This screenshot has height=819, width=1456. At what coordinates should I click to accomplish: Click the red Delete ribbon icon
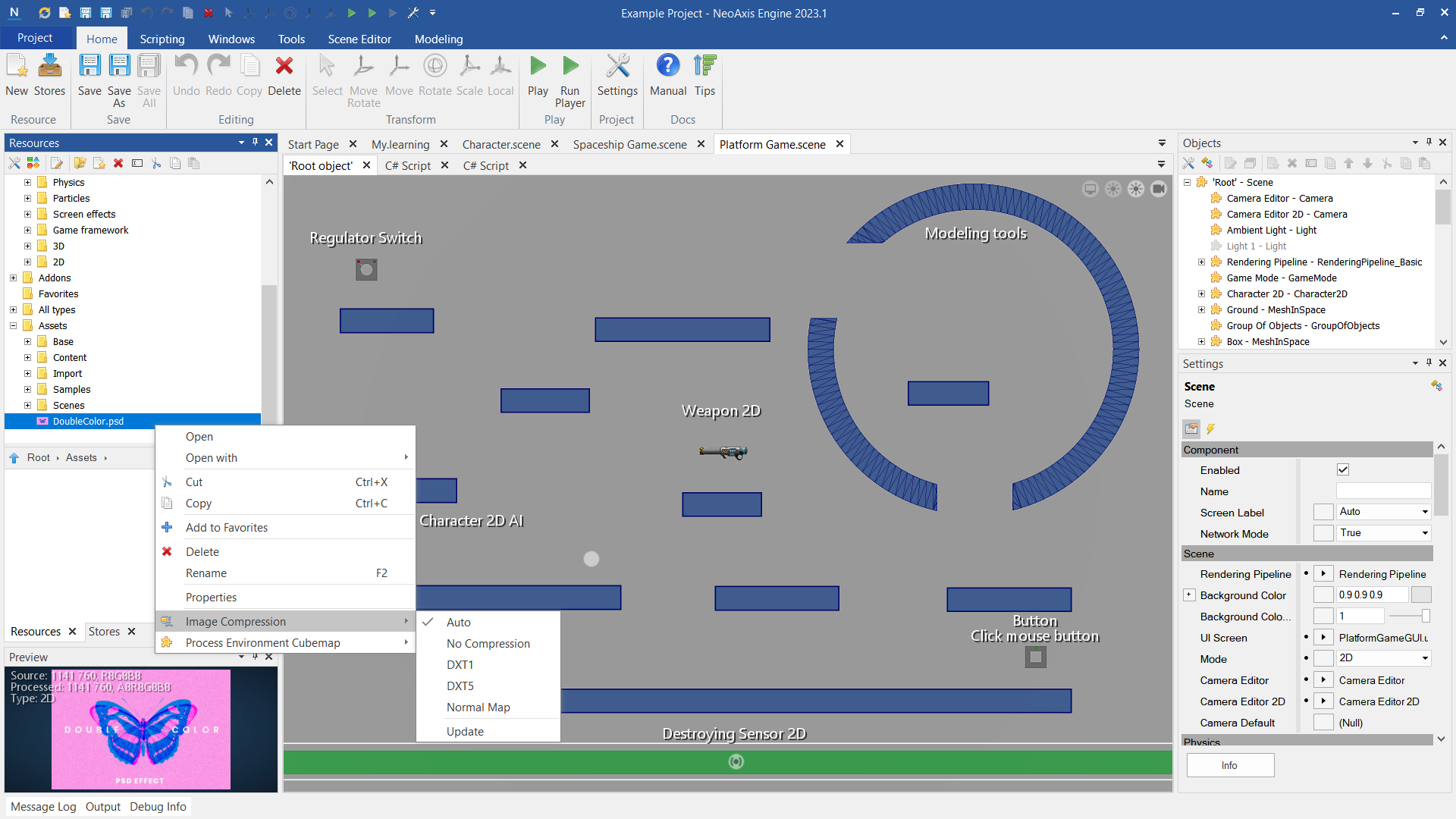[284, 75]
